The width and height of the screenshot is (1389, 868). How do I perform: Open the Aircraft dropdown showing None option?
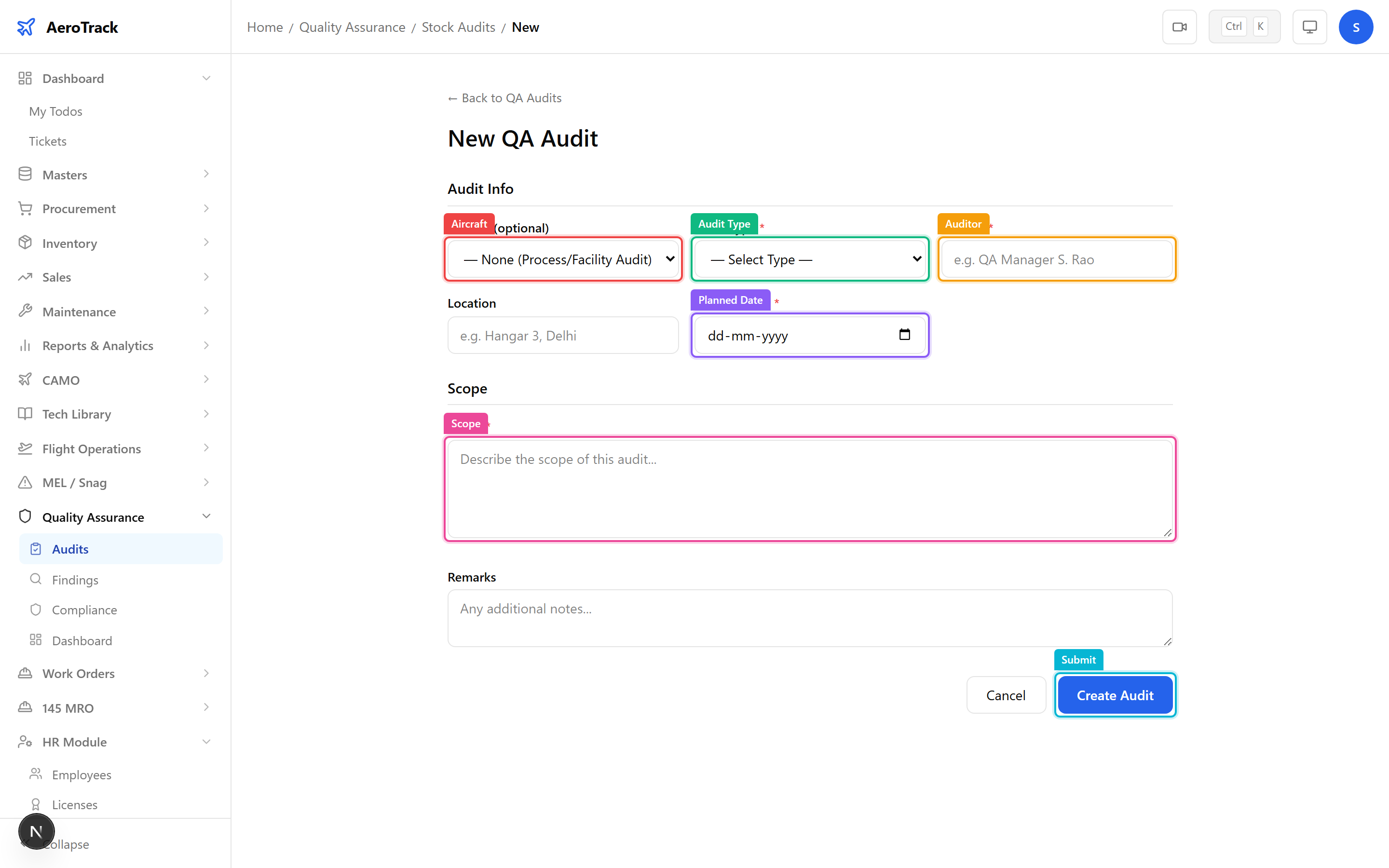pos(562,259)
